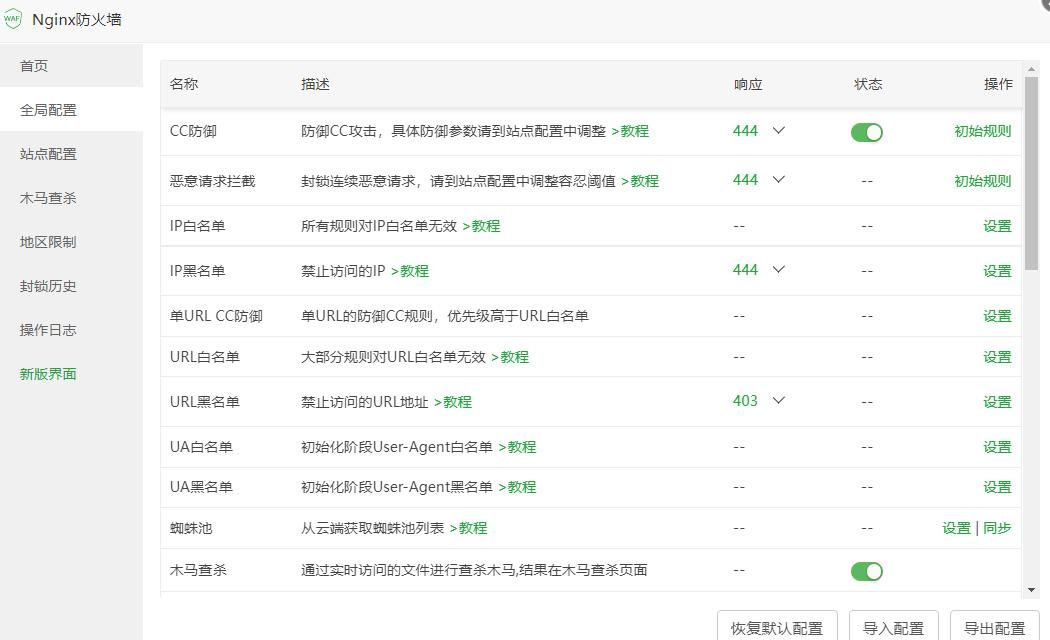Disable the CC防御 protection toggle

click(866, 131)
